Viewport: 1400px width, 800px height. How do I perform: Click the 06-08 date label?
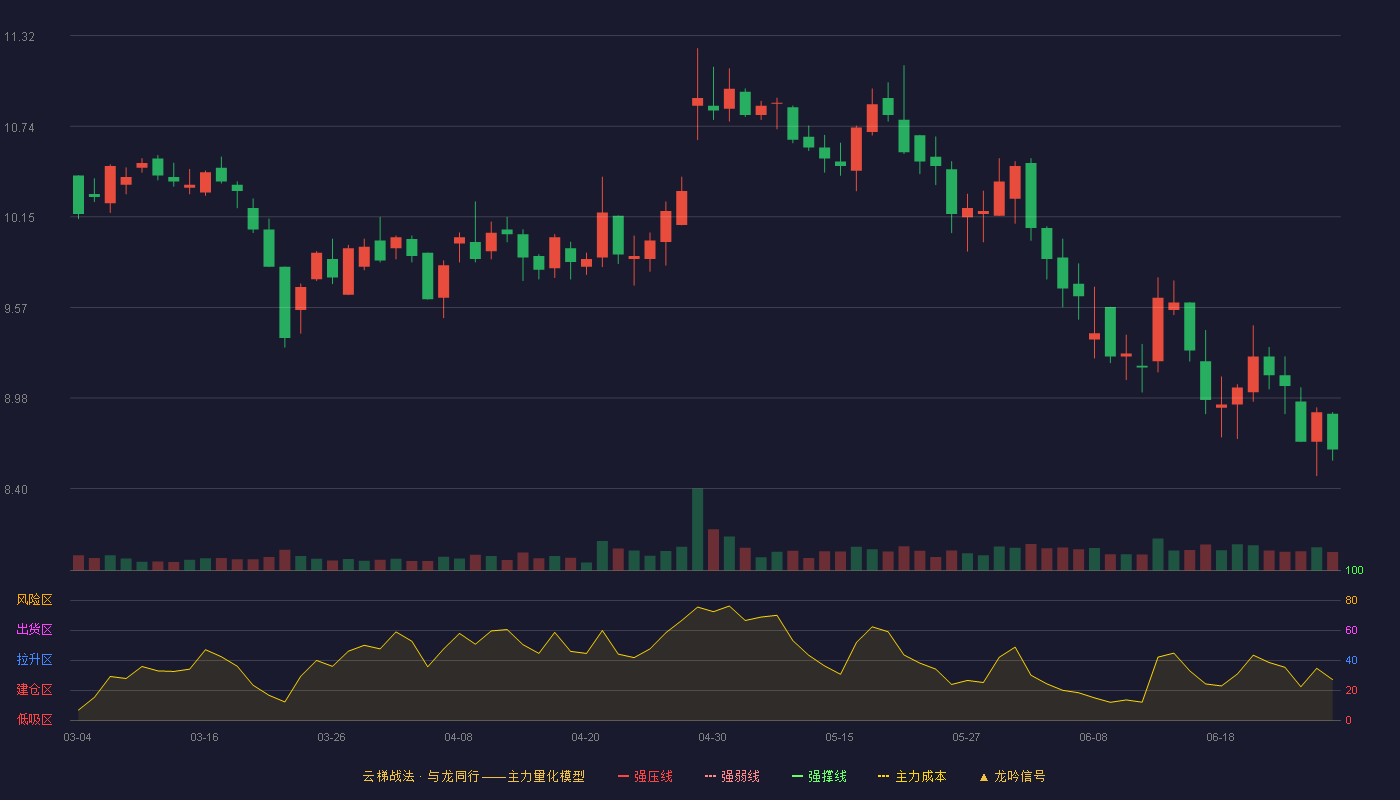pyautogui.click(x=1093, y=737)
